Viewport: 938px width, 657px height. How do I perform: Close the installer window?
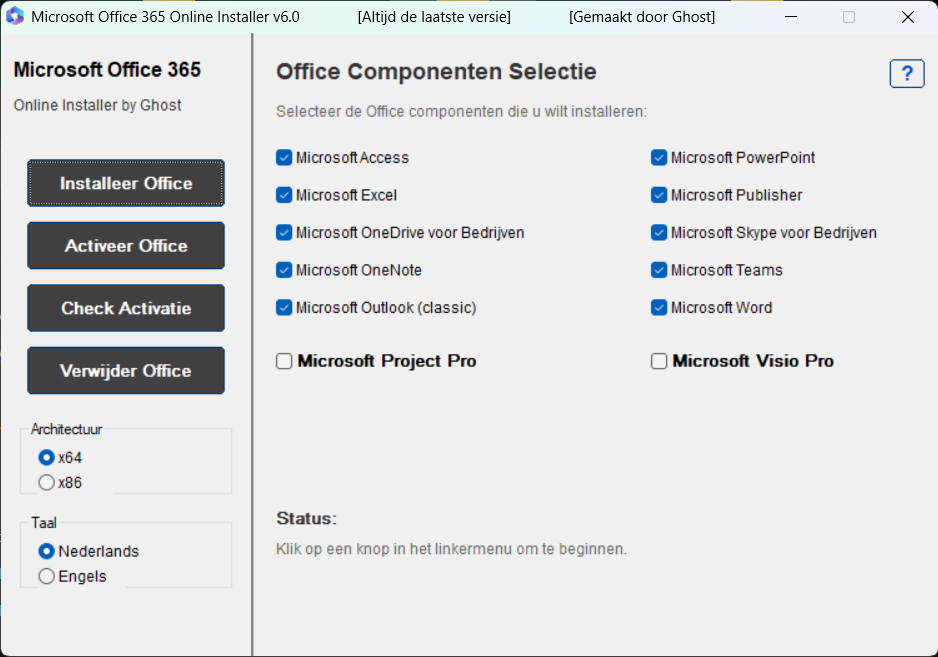[907, 17]
